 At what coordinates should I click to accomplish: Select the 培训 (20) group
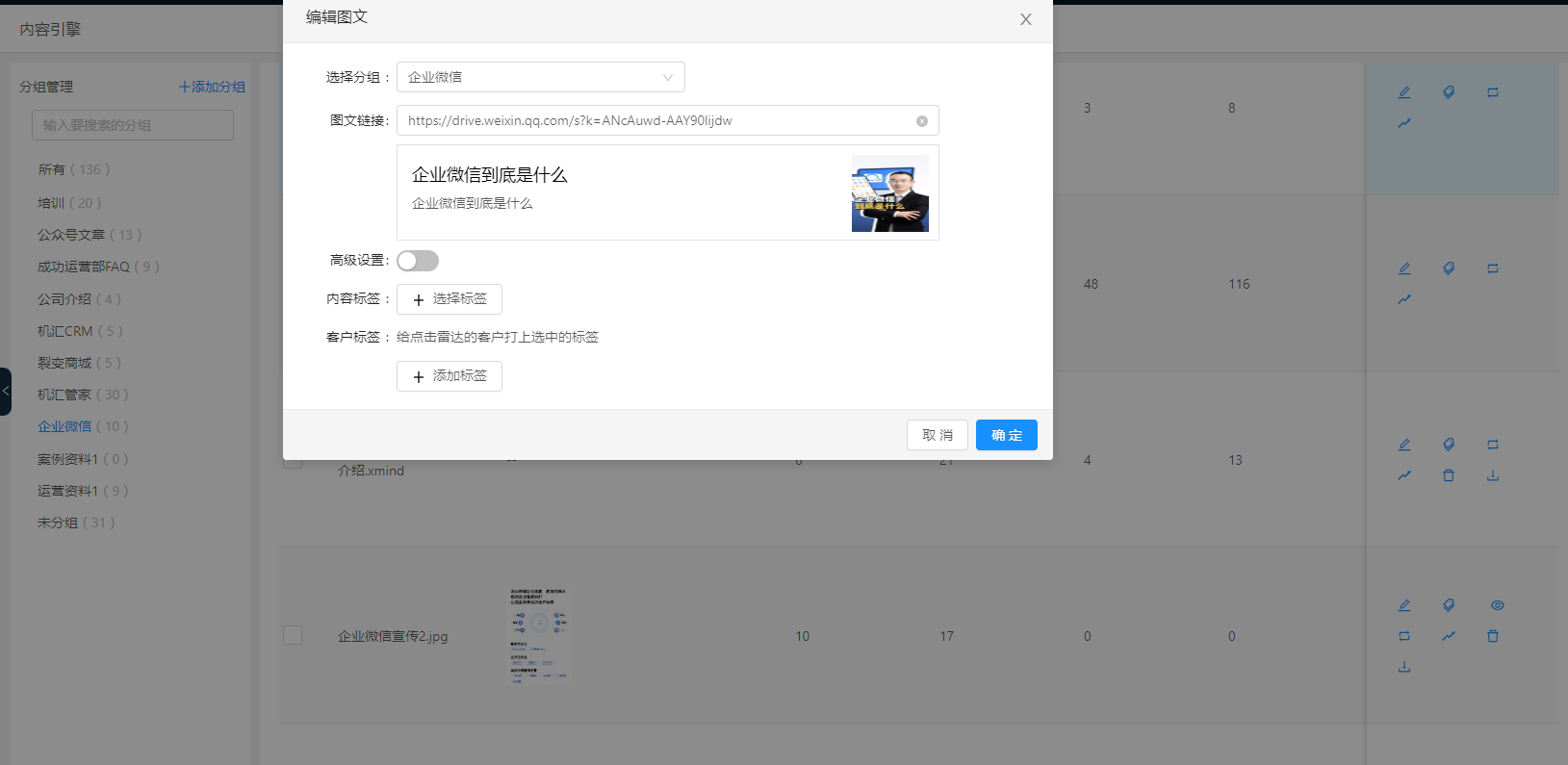click(69, 203)
